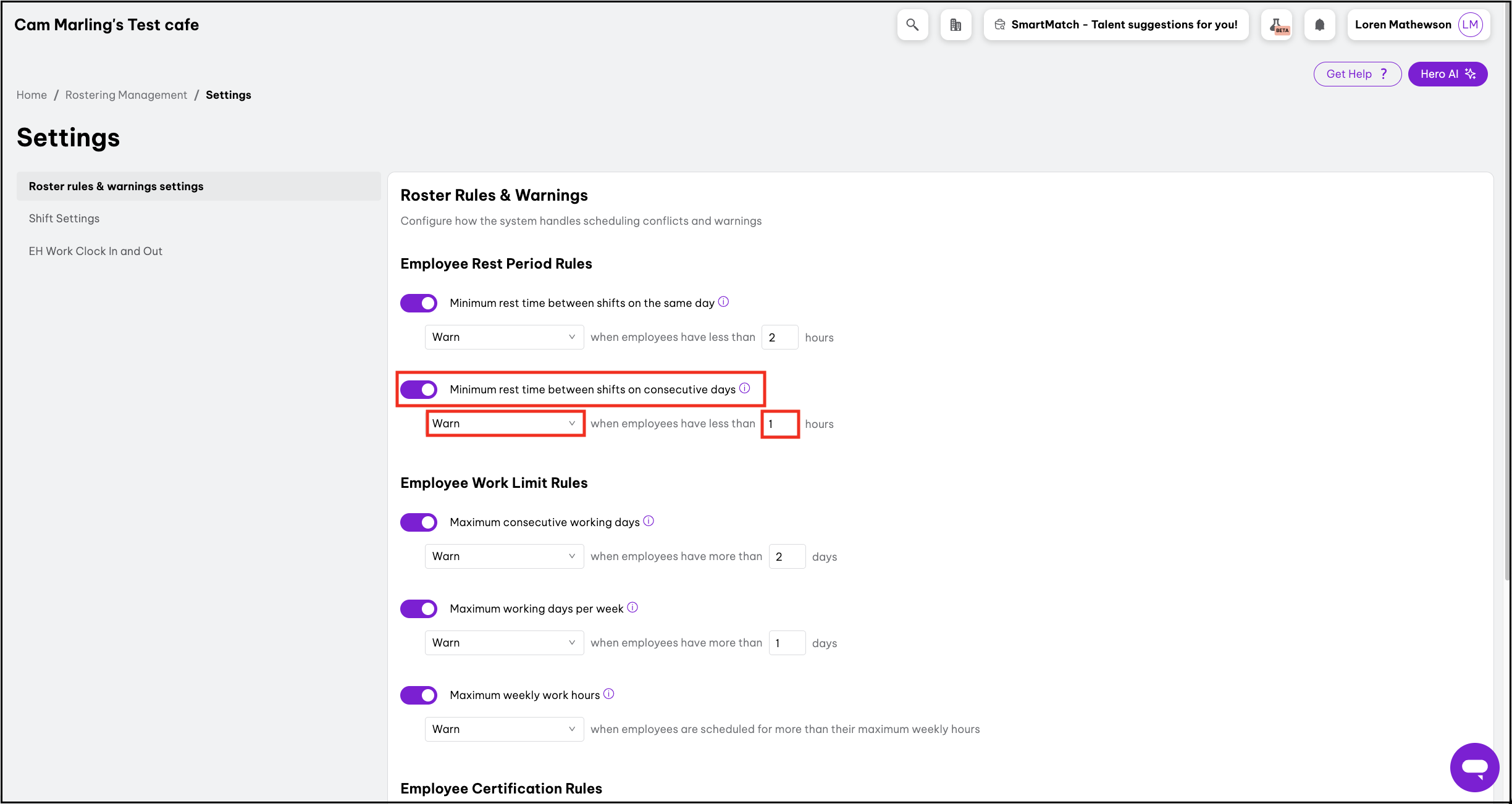Open the chat support bubble
This screenshot has width=1512, height=804.
click(x=1474, y=767)
